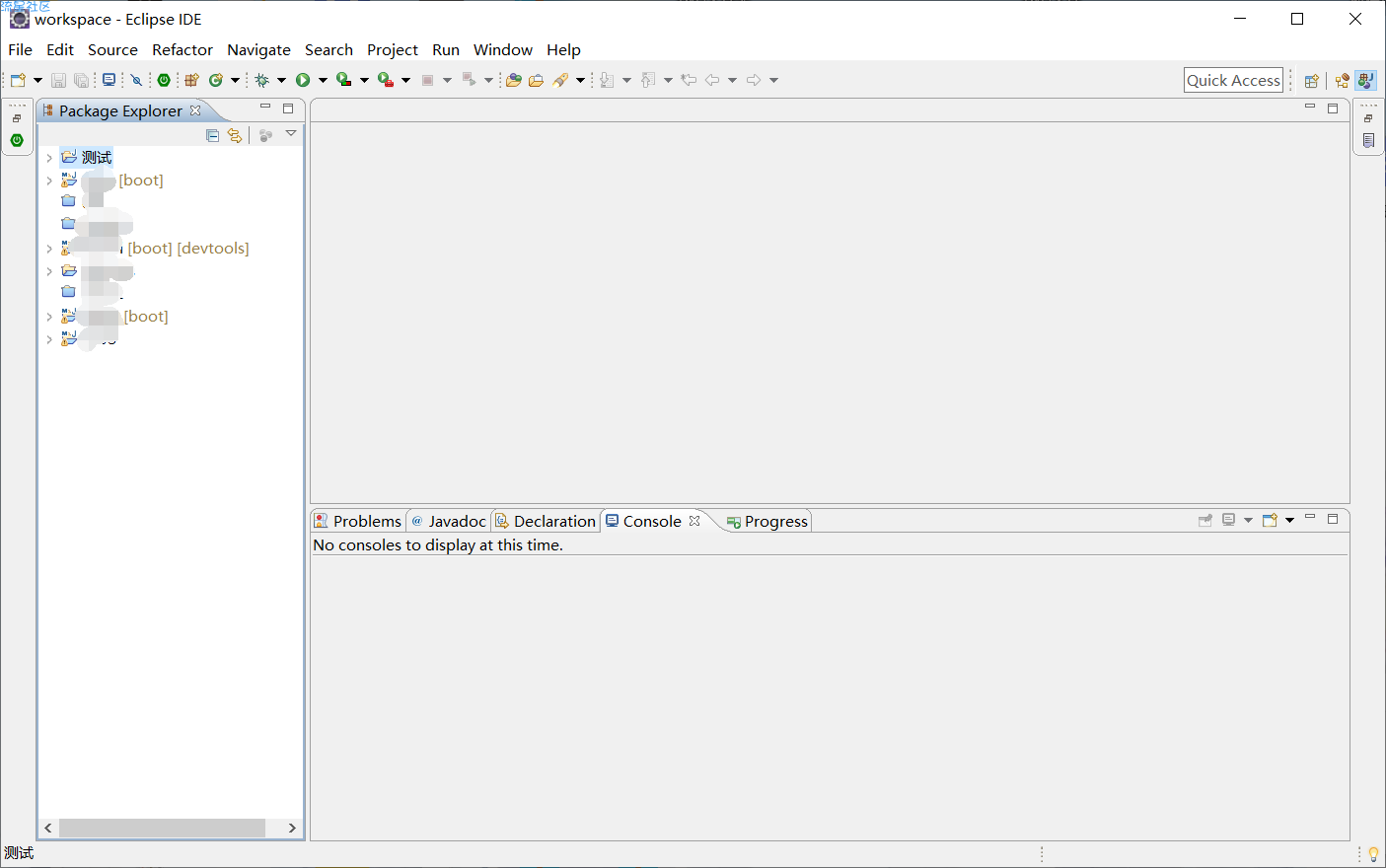Close the Console view tab
Viewport: 1386px width, 868px height.
coord(694,521)
